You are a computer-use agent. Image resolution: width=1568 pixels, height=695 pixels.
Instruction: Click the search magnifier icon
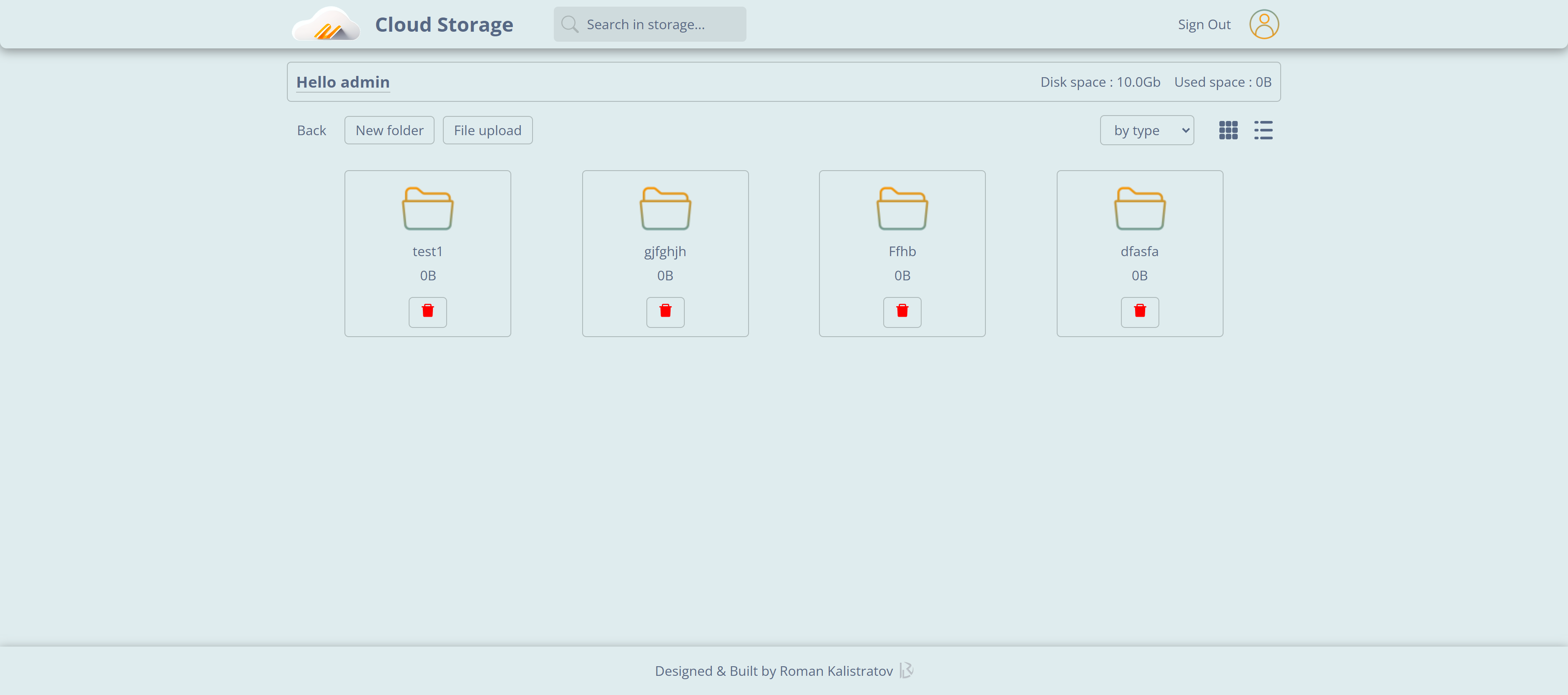coord(569,24)
